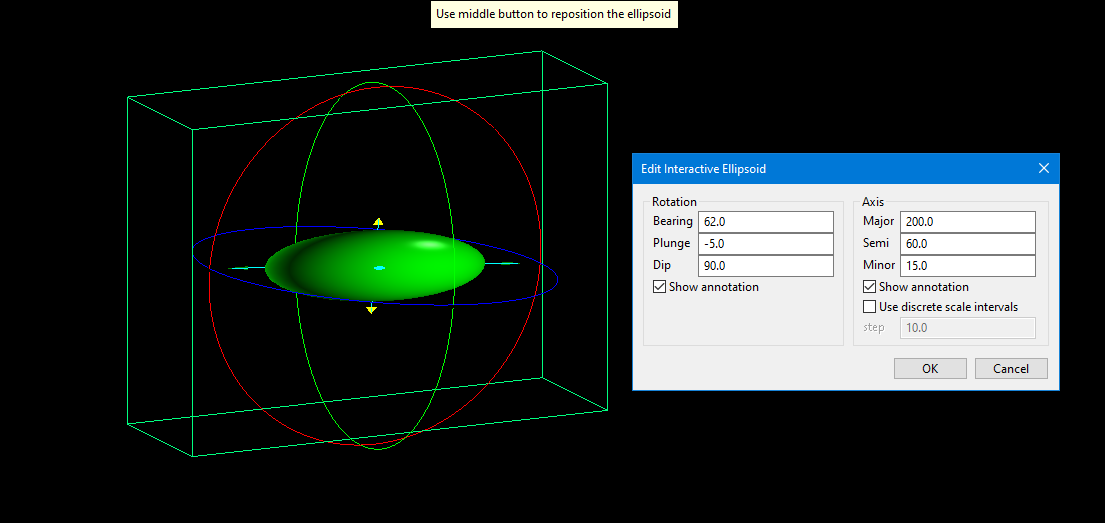The image size is (1105, 523).
Task: Click the yellow upward arrow handle above the ellipsoid
Action: (x=378, y=222)
